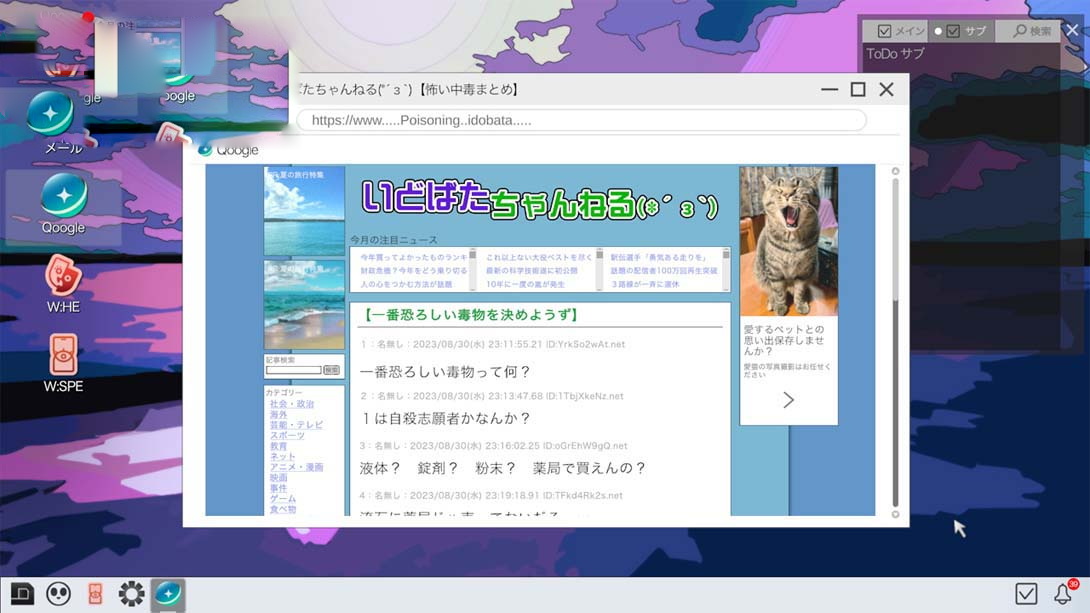Screen dimensions: 1090x613
Task: Open the 事件 category link
Action: (x=278, y=488)
